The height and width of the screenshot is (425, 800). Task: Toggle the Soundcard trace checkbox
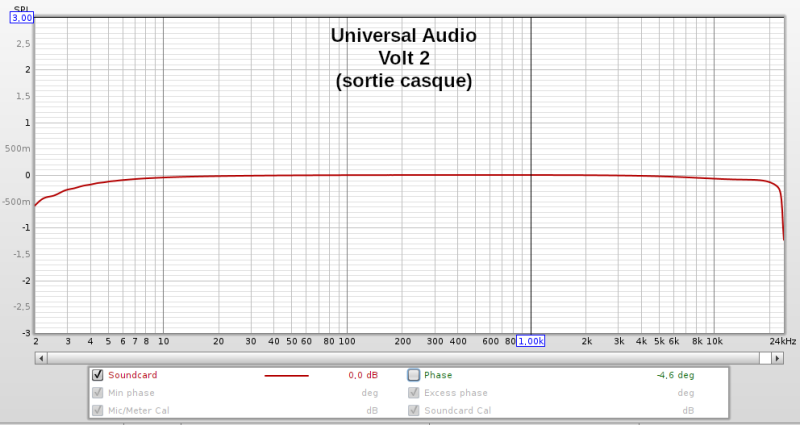[x=97, y=376]
